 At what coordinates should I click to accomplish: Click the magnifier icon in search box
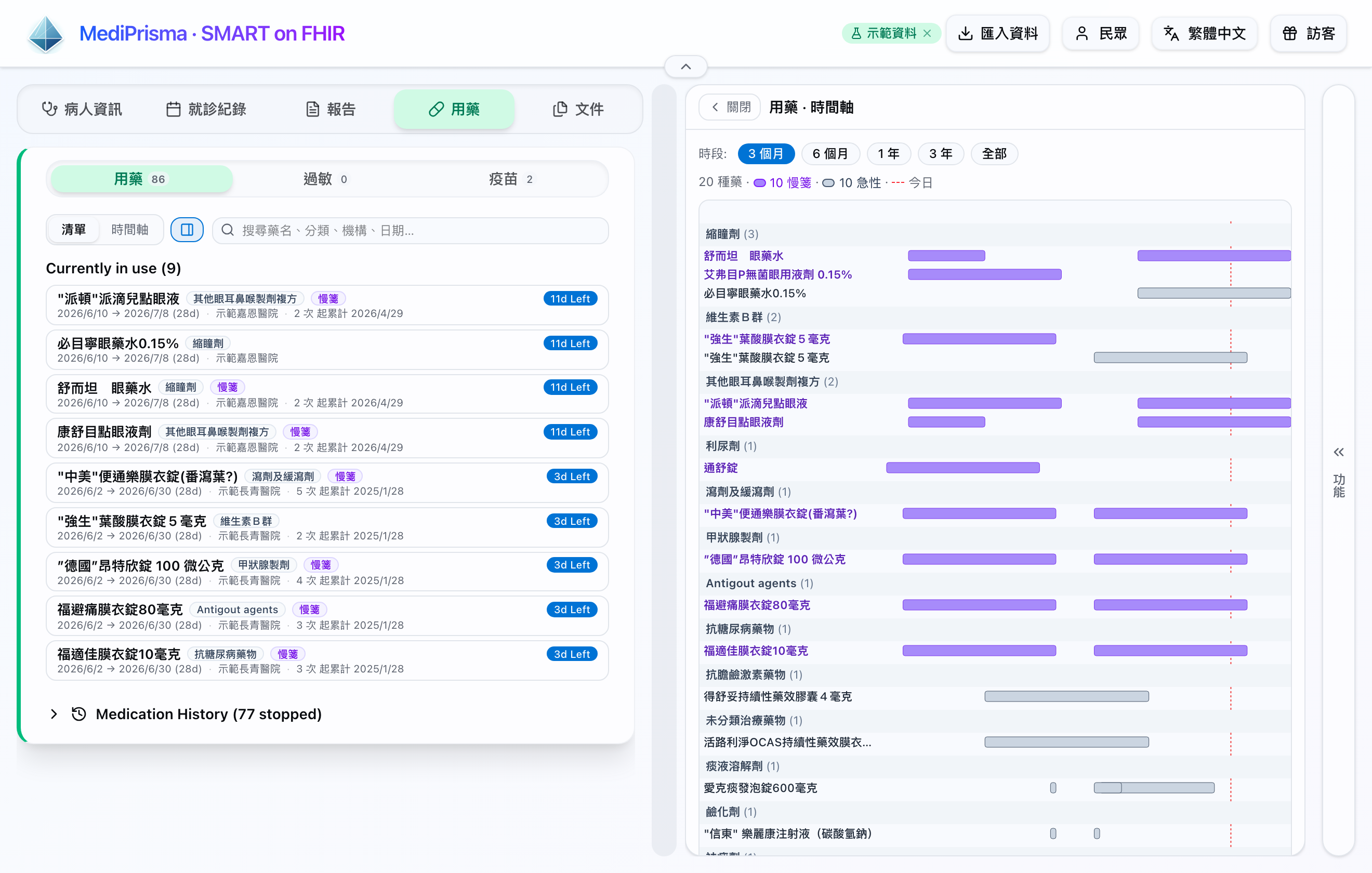pos(227,230)
